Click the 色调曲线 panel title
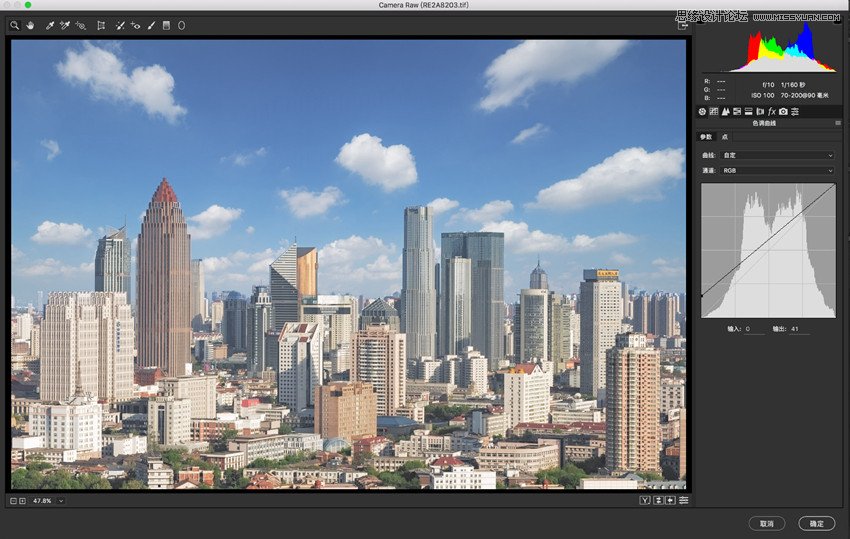 click(x=764, y=123)
